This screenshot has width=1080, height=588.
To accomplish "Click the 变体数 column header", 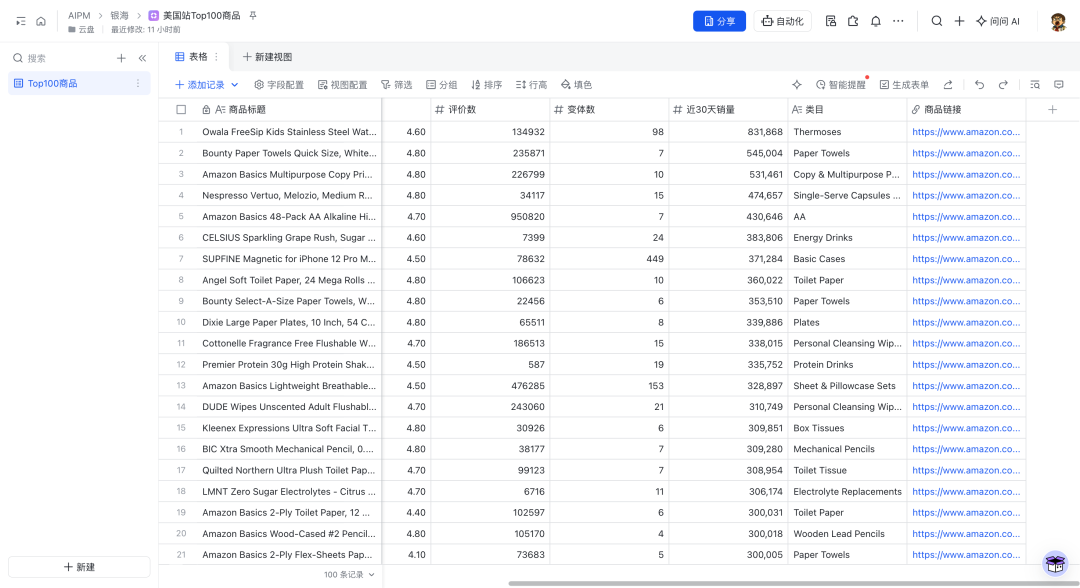I will pyautogui.click(x=609, y=109).
